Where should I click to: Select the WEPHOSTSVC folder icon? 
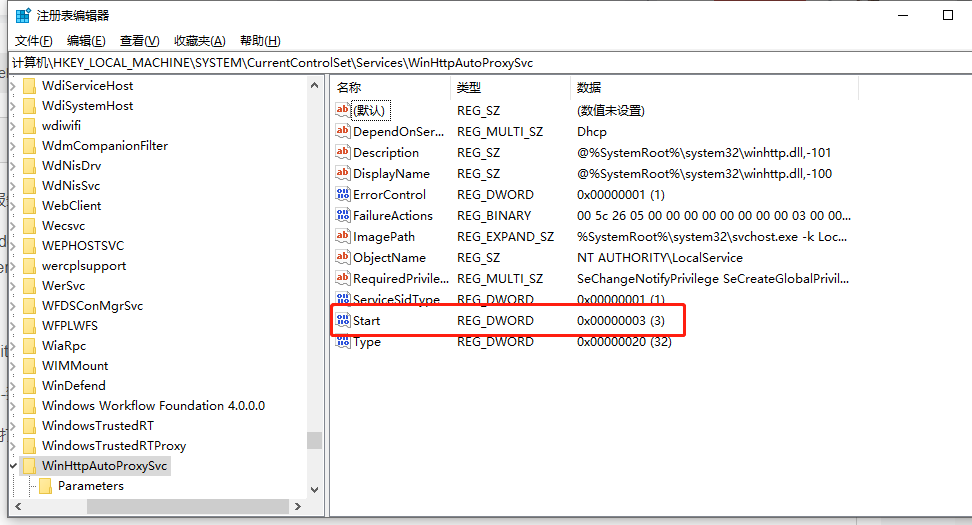pos(30,245)
